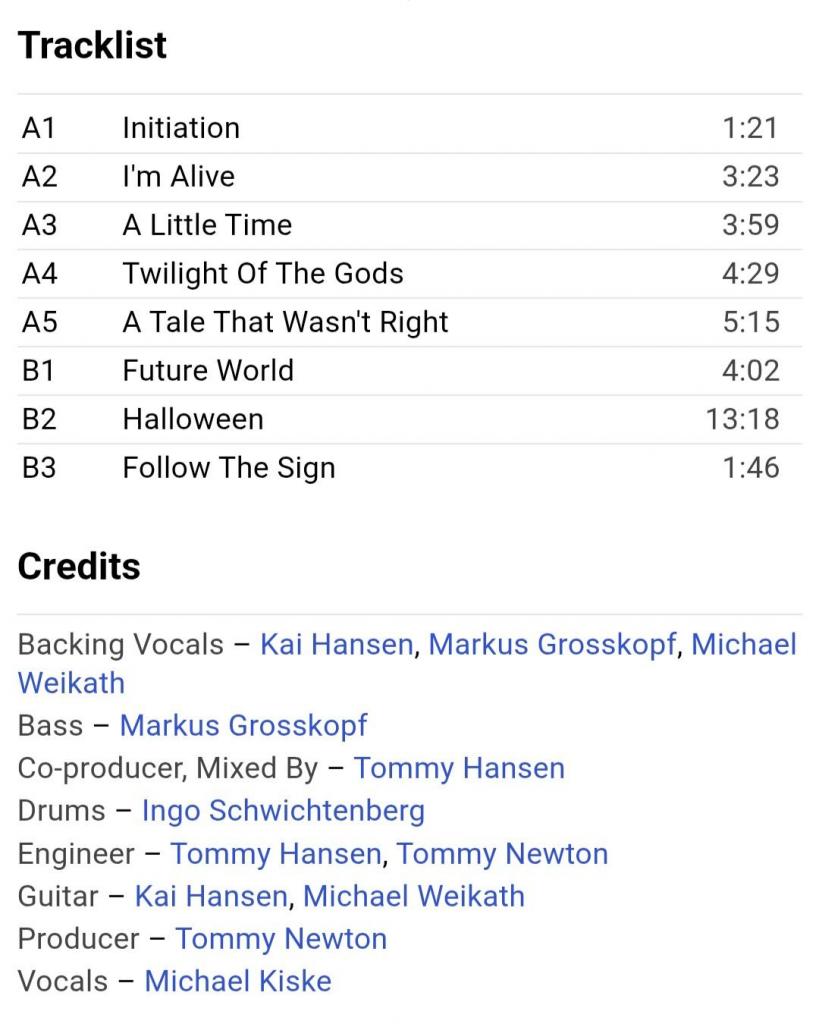Screen dimensions: 819x1024
Task: Click the Tracklist section heading
Action: pos(92,46)
